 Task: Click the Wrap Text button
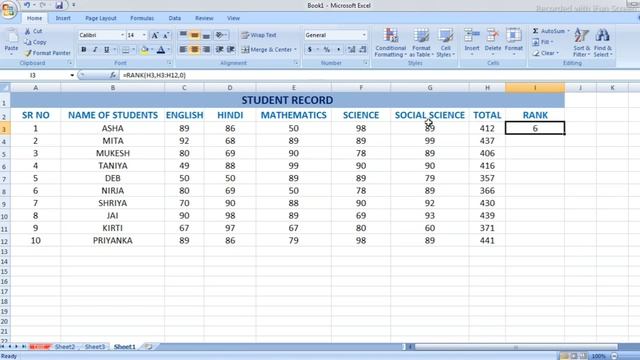(x=259, y=36)
